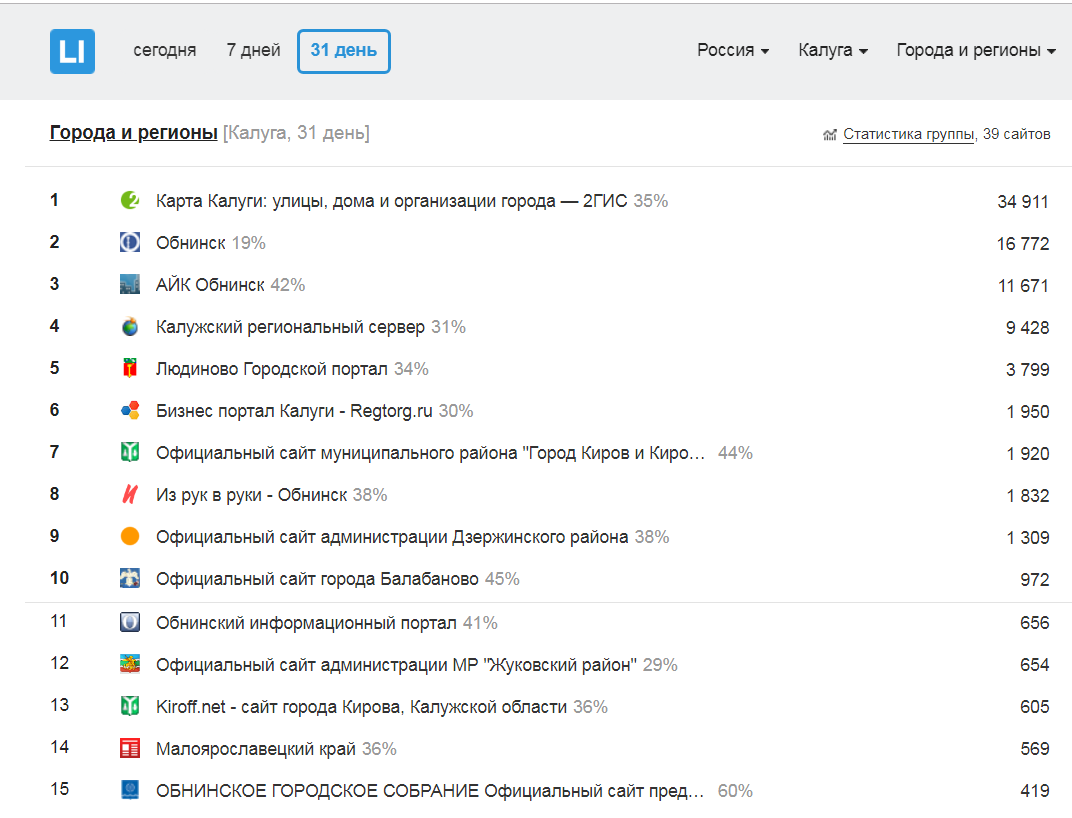Open Обнинский информационный портал site link
This screenshot has width=1072, height=818.
point(306,623)
